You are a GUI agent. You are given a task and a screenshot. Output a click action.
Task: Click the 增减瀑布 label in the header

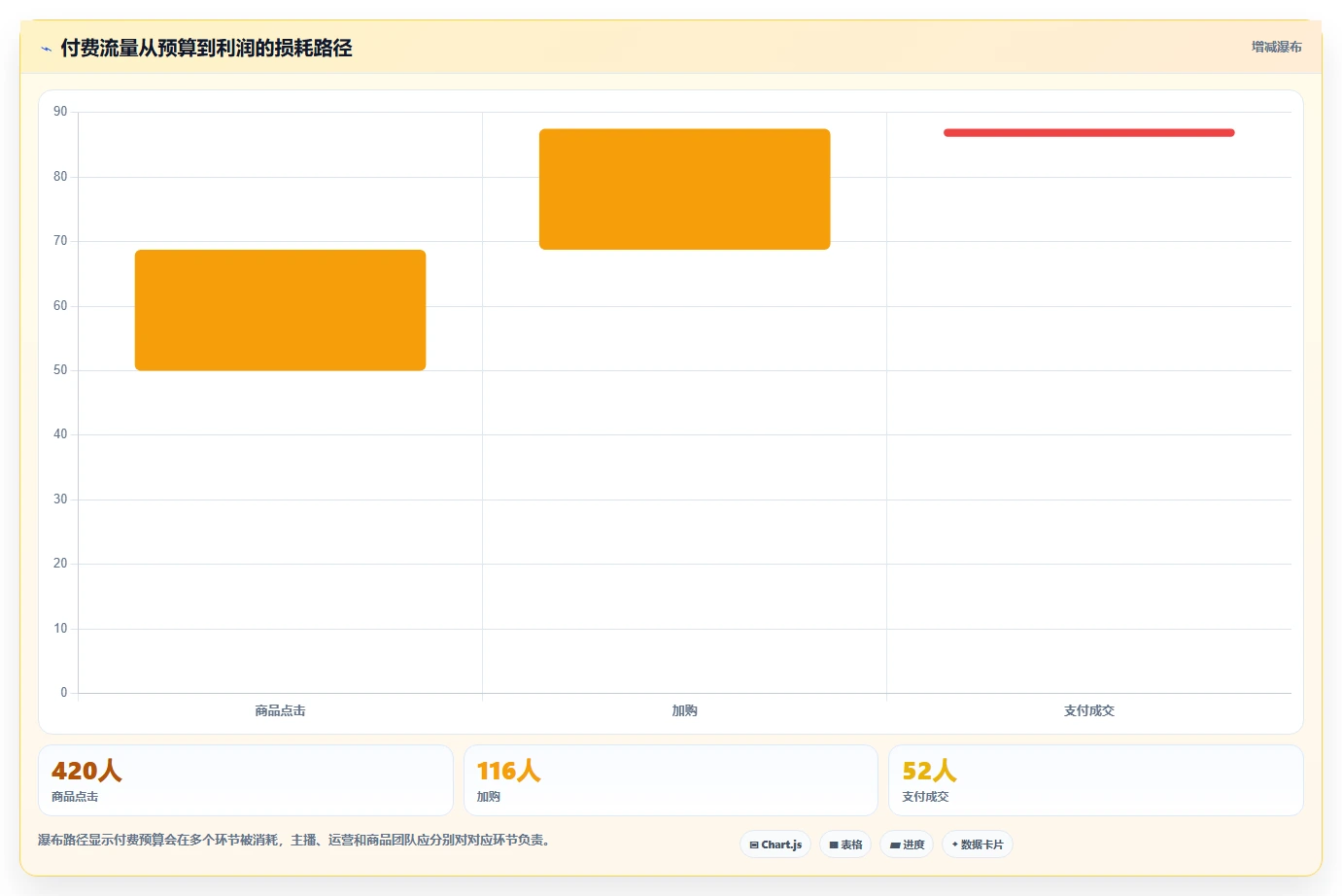tap(1276, 47)
